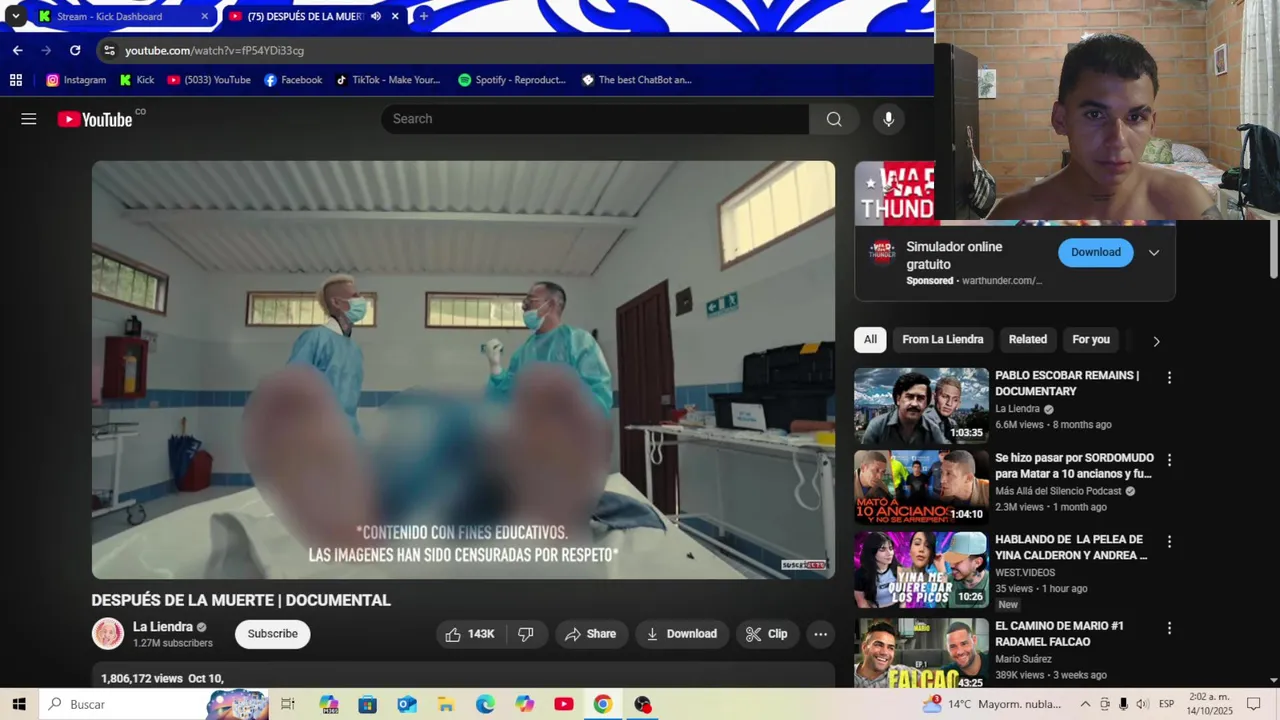
Task: Select the All filter chip
Action: [870, 340]
